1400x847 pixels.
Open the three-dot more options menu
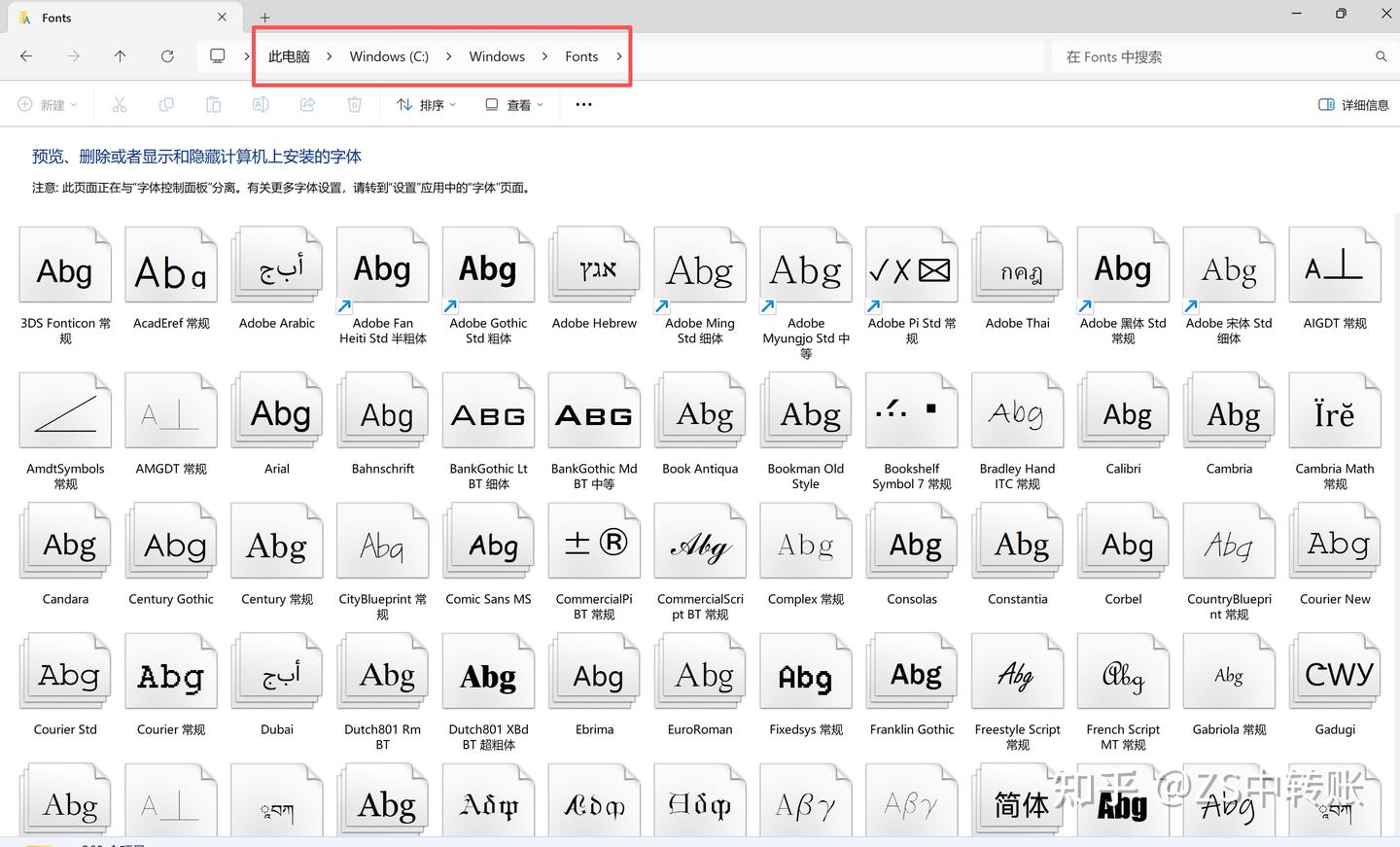tap(583, 105)
